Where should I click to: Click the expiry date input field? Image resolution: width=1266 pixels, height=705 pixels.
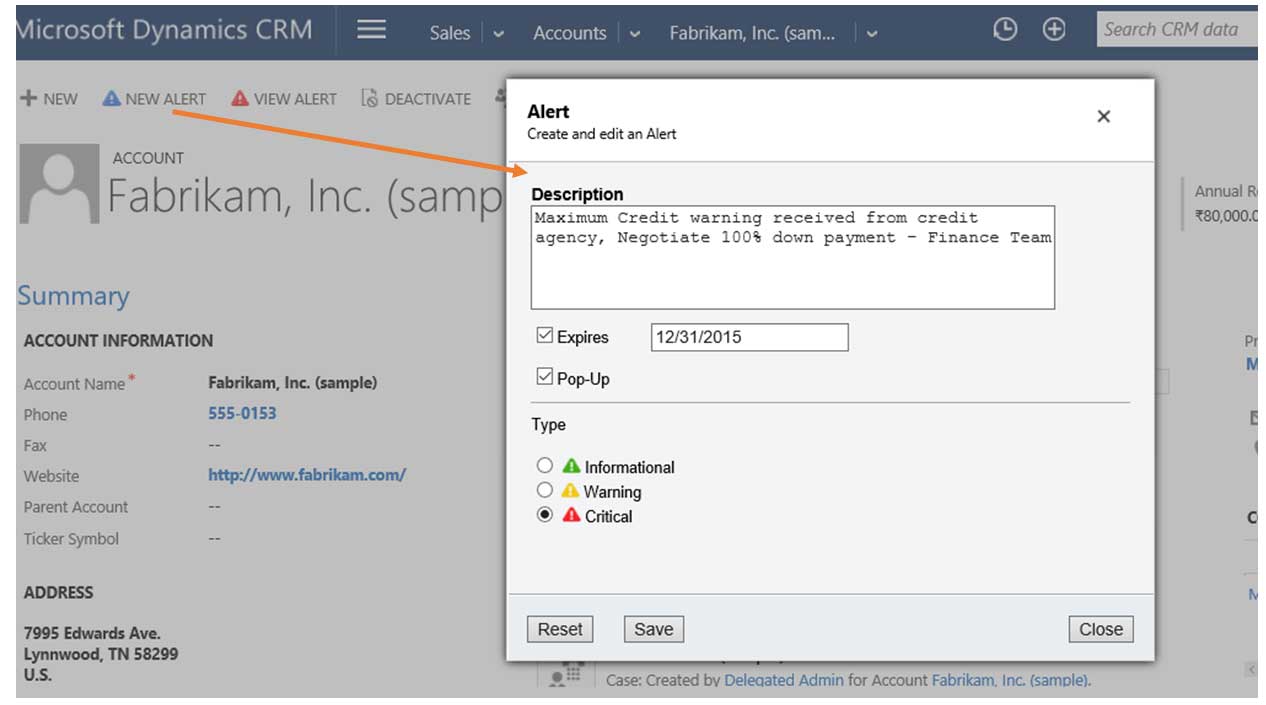(x=749, y=337)
